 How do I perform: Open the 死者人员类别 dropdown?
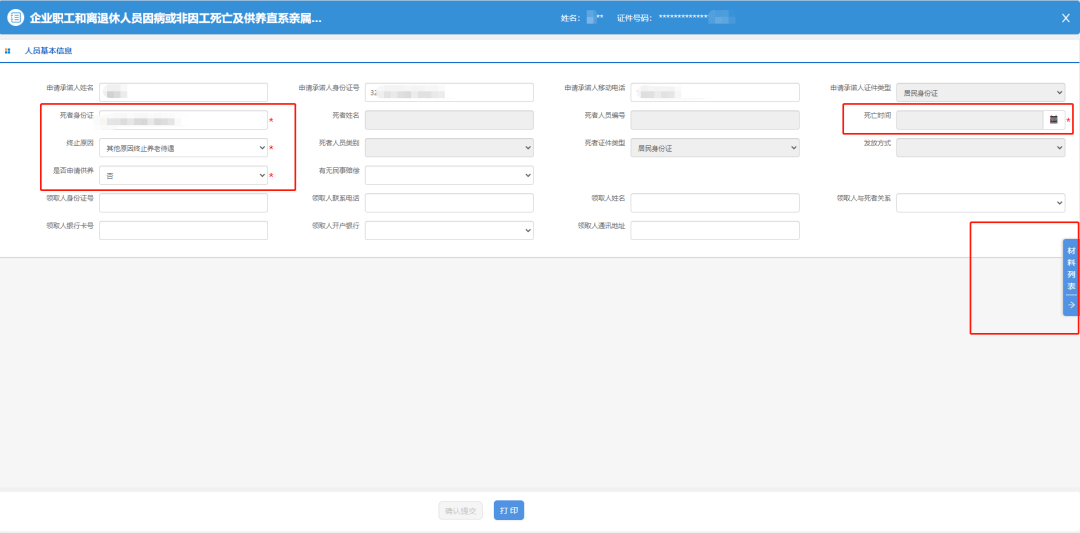449,147
